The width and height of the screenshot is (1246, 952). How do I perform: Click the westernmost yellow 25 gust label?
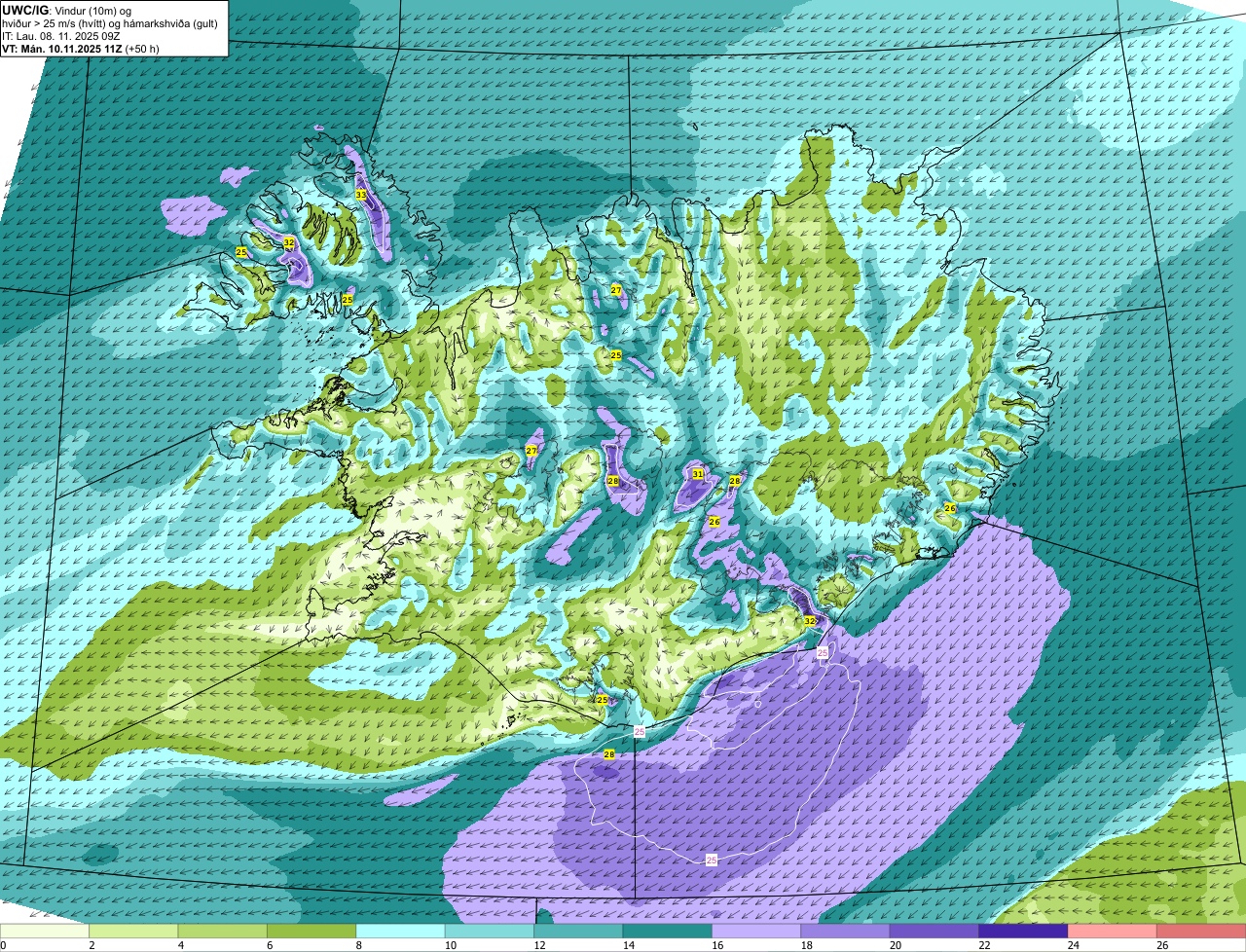pos(241,252)
